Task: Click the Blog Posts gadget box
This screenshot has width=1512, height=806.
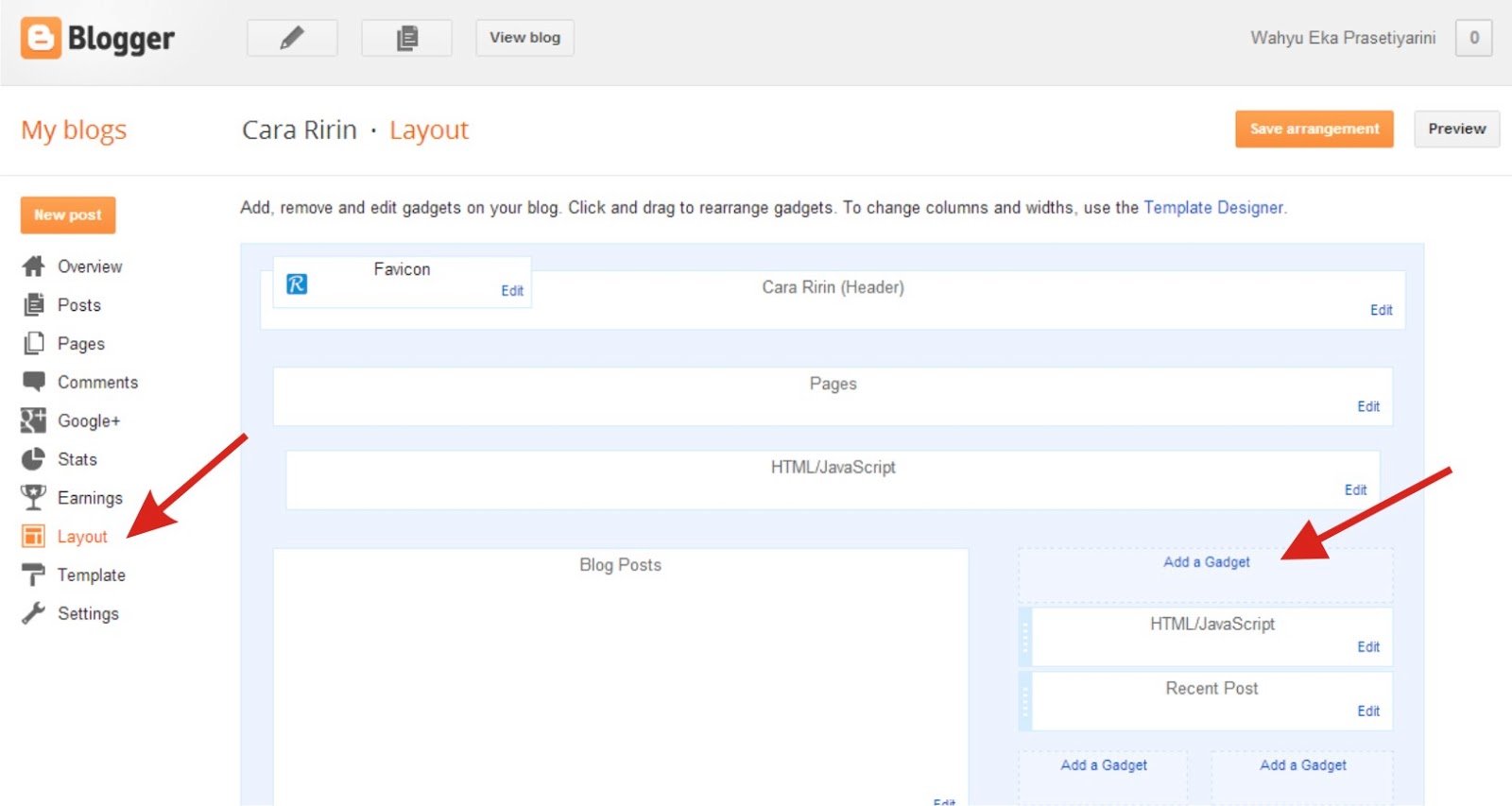Action: (621, 677)
